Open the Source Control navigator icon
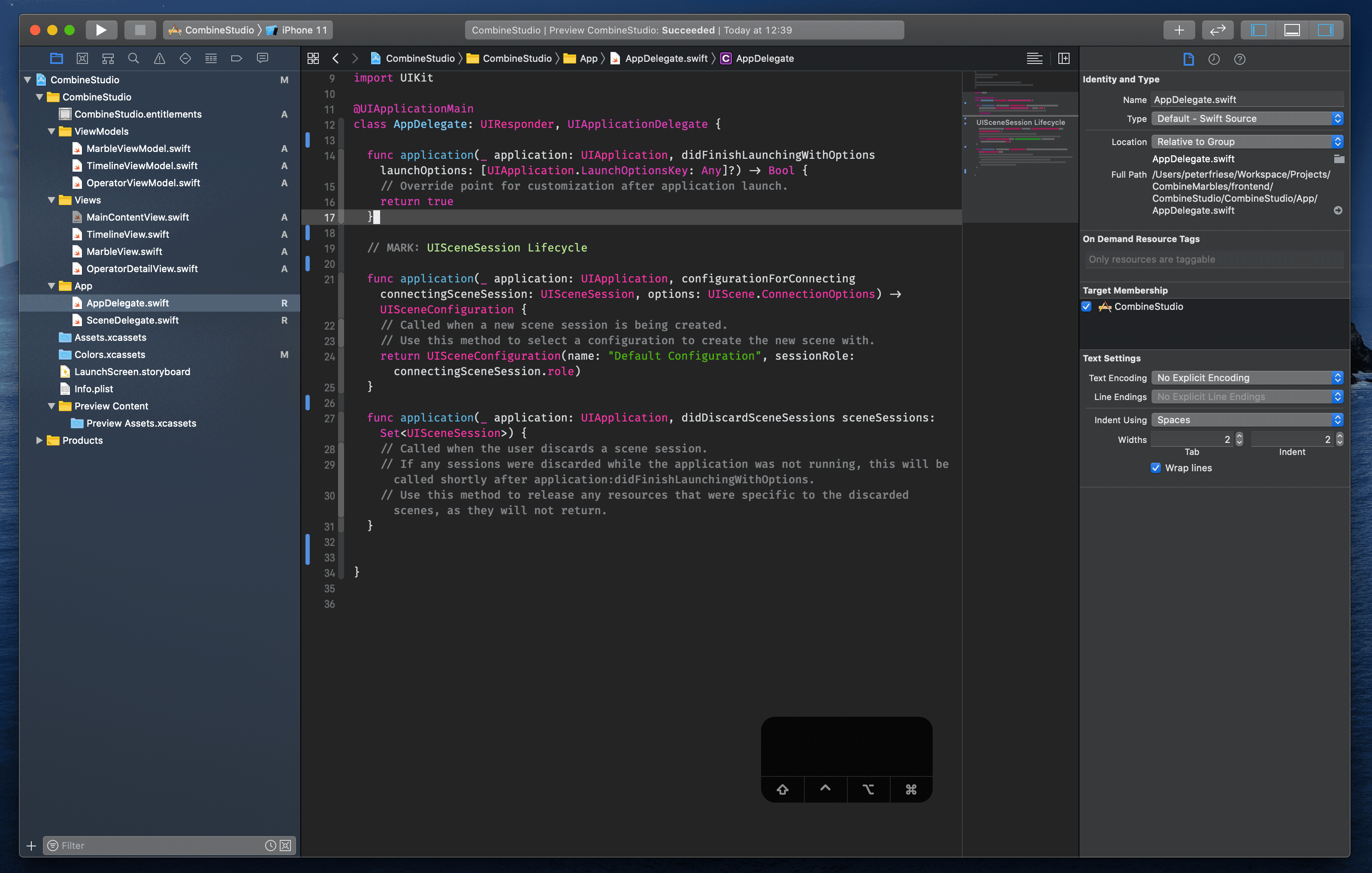This screenshot has width=1372, height=873. click(x=82, y=58)
